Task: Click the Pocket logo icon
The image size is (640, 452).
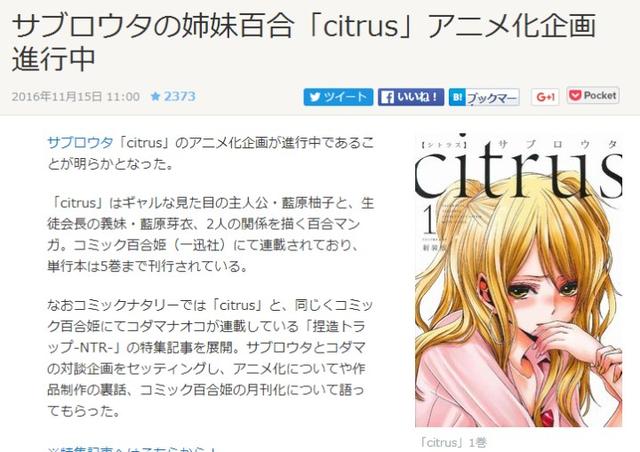Action: [575, 96]
